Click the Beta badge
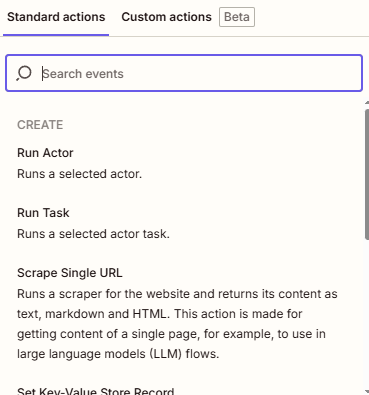Viewport: 369px width, 395px height. [237, 17]
